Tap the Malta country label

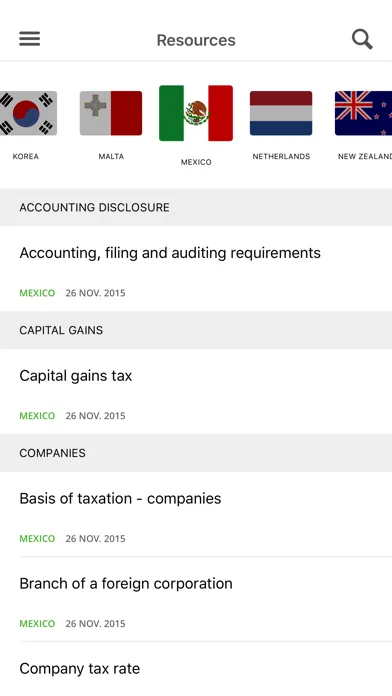coord(111,156)
